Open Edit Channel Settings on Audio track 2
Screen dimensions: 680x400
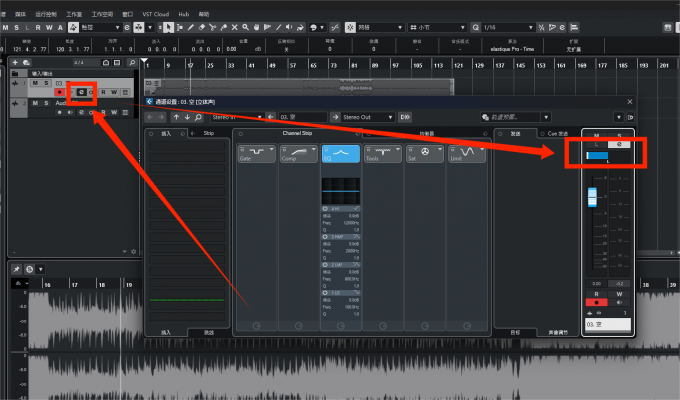[81, 112]
